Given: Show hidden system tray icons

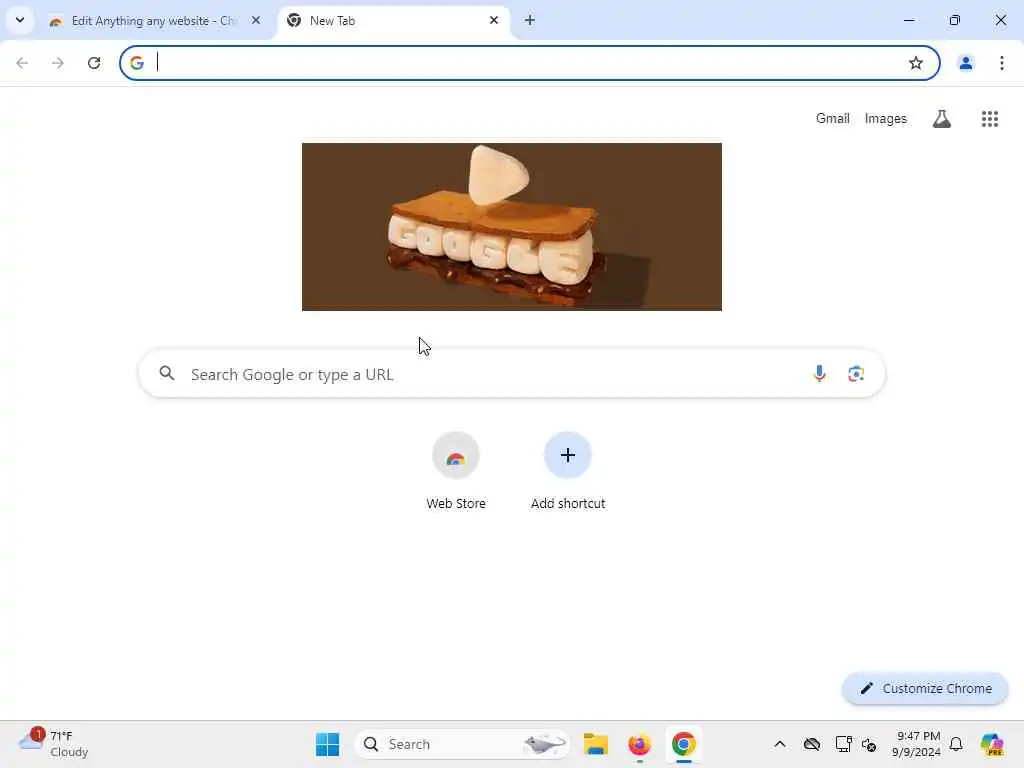Looking at the screenshot, I should [780, 744].
